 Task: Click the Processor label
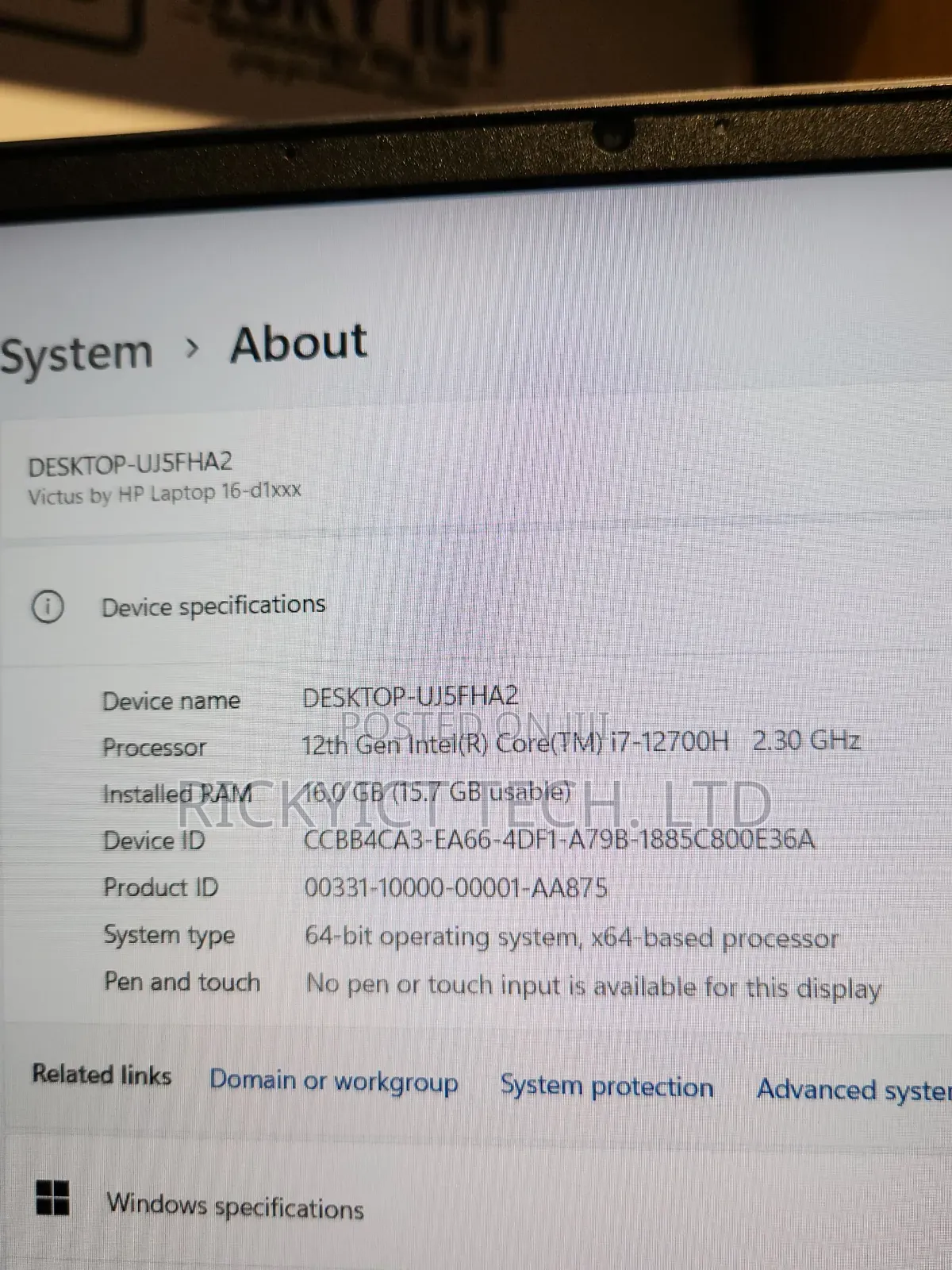click(154, 748)
